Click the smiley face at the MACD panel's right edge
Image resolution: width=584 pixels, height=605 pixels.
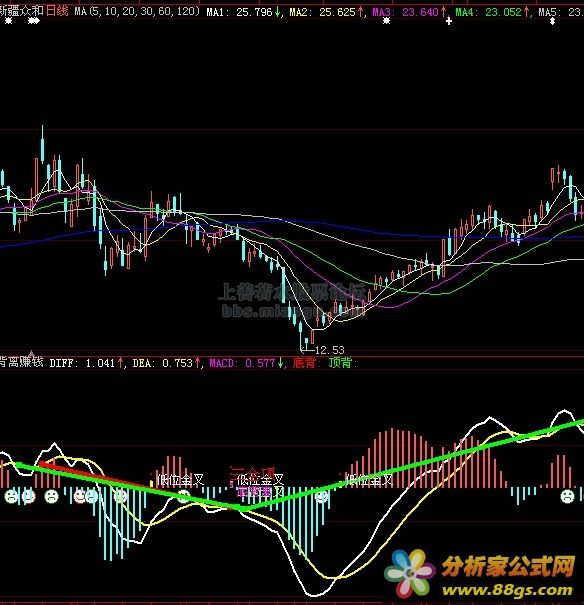[x=567, y=496]
